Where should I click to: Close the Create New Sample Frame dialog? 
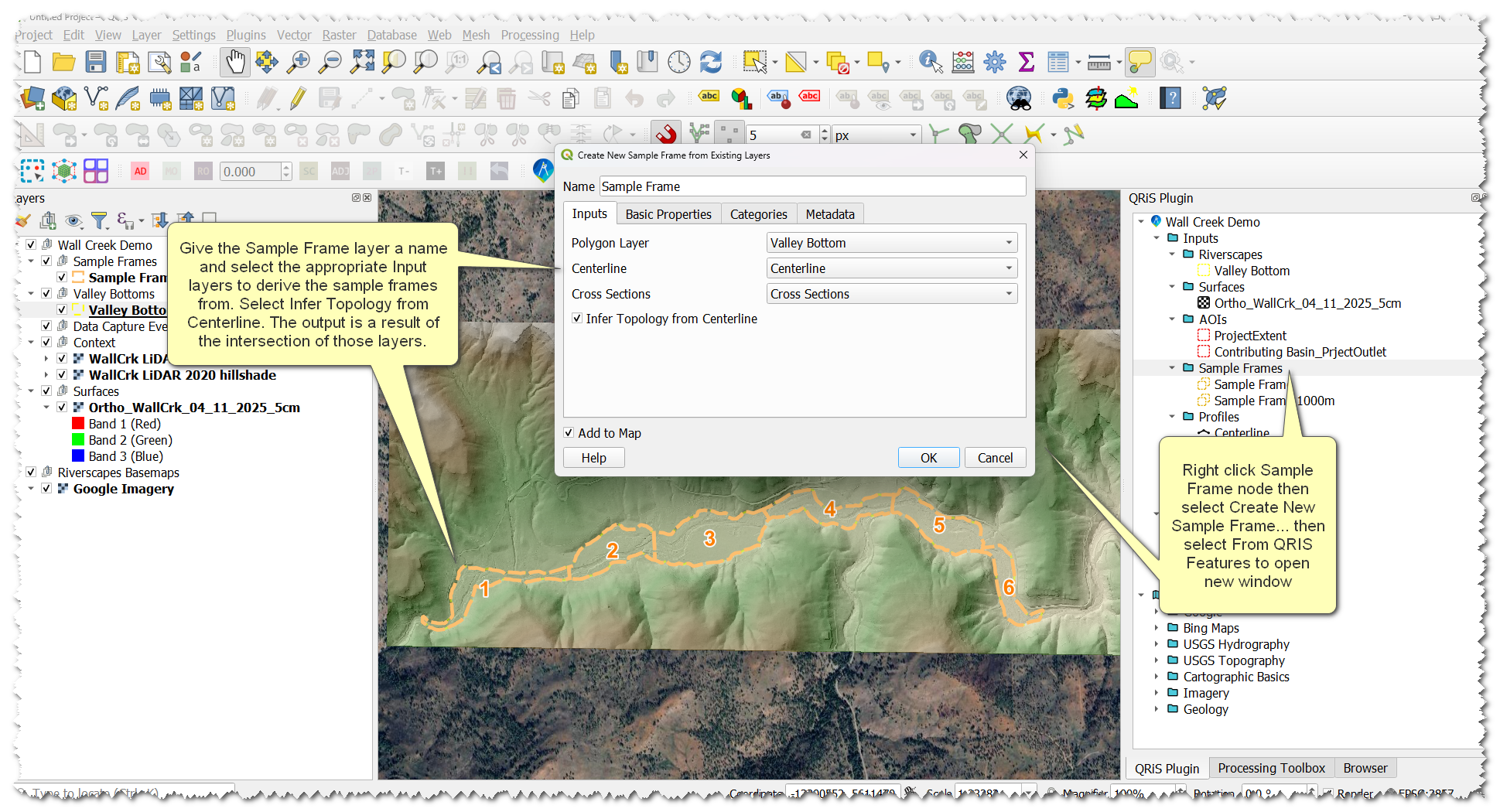(1023, 155)
